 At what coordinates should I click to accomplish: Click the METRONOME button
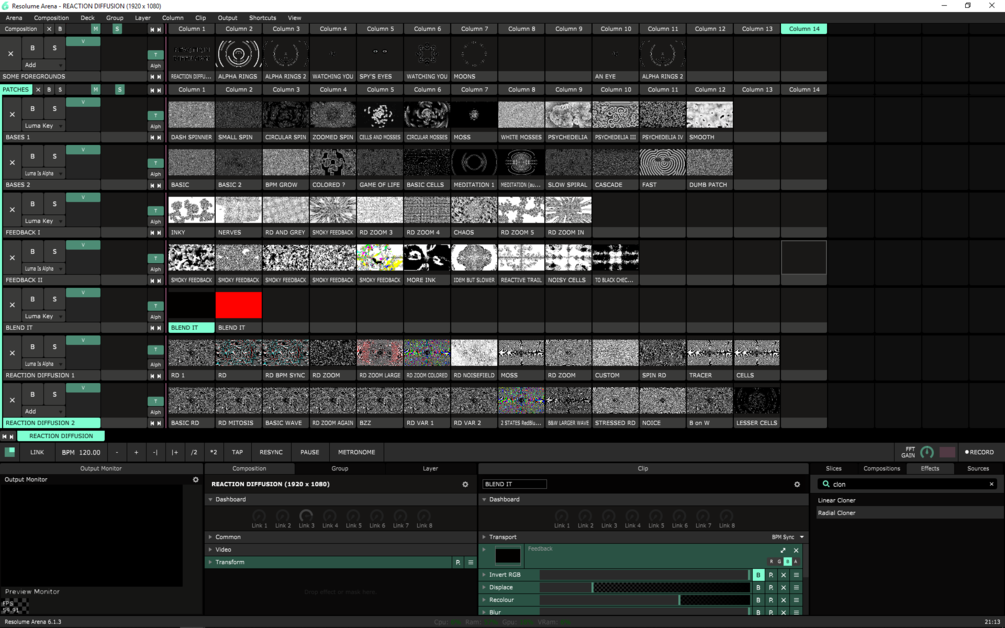click(356, 452)
